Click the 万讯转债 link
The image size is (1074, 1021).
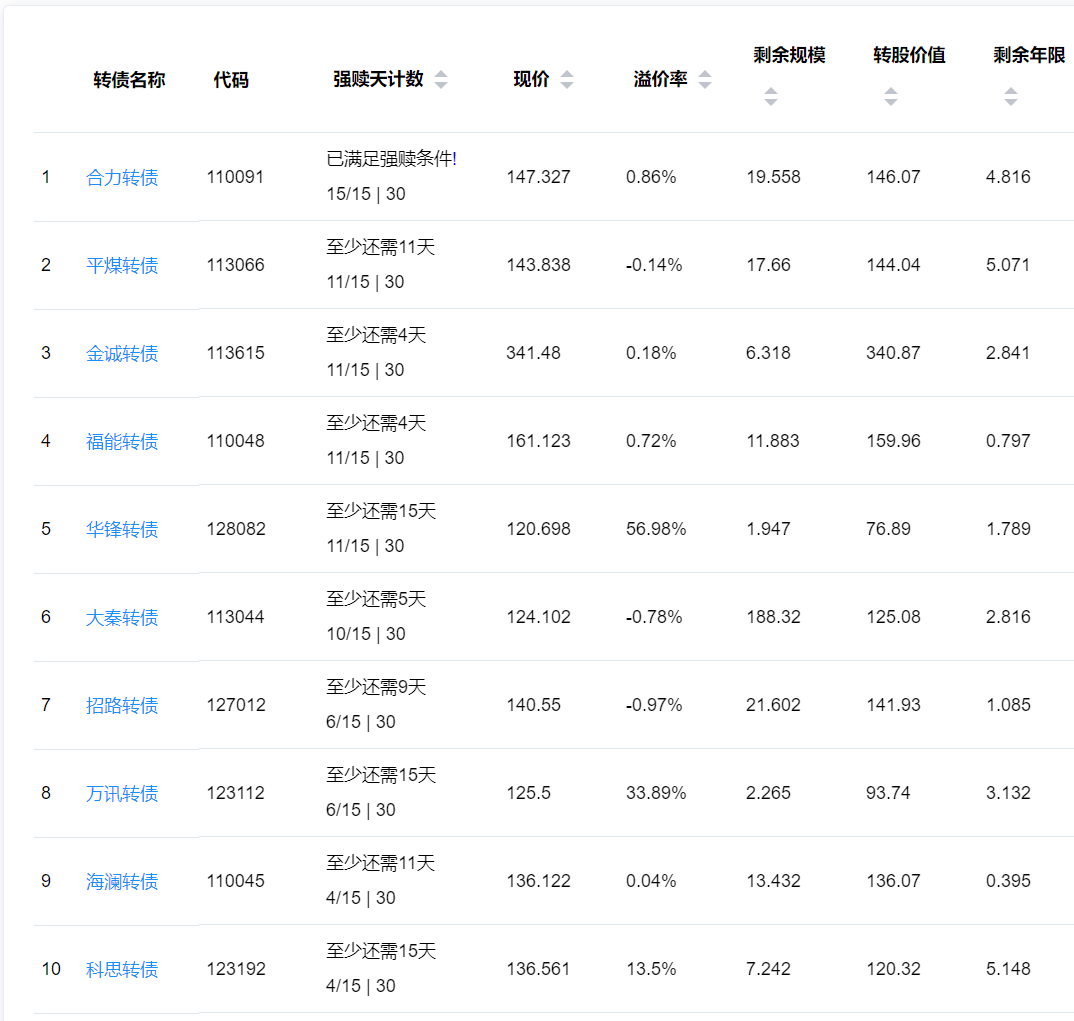tap(122, 794)
